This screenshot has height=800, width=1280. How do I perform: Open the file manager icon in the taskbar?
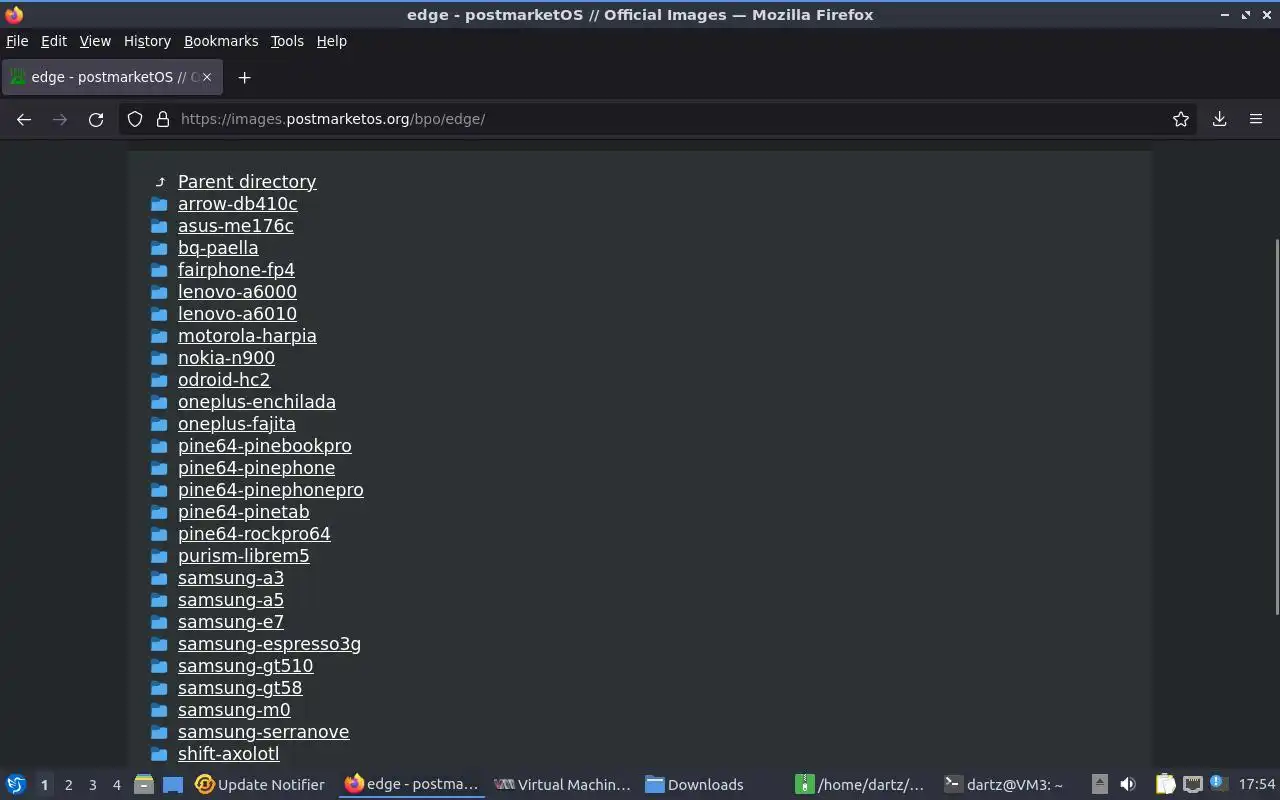coord(143,784)
